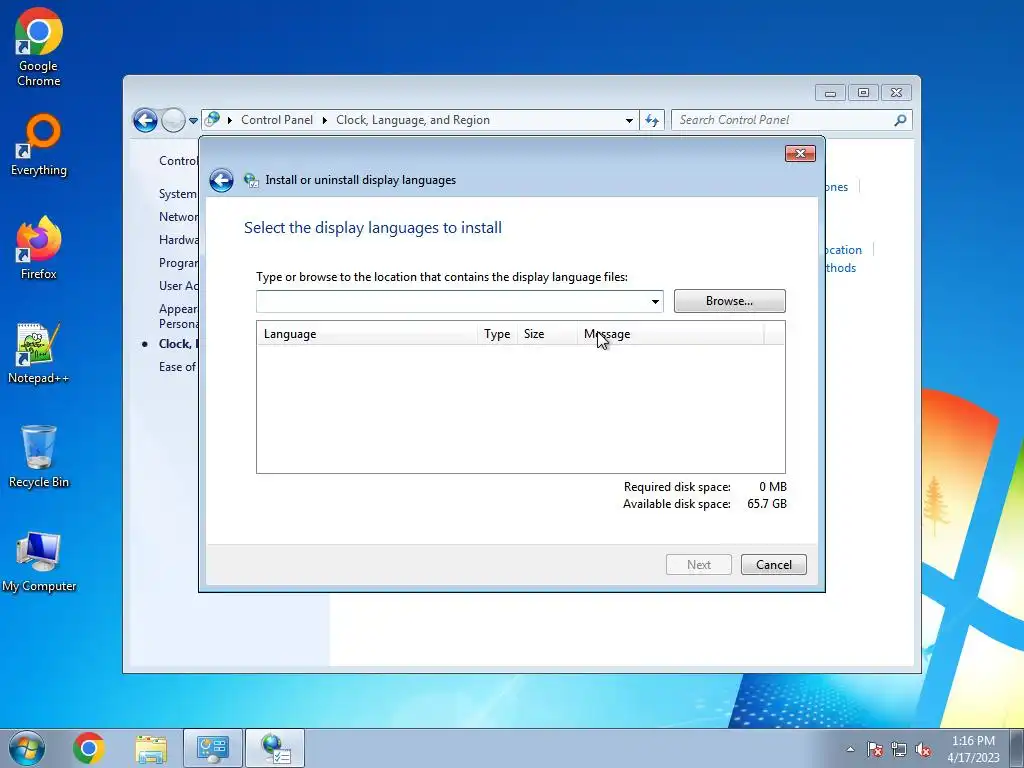Sort by the Message column header
1024x768 pixels.
point(671,334)
